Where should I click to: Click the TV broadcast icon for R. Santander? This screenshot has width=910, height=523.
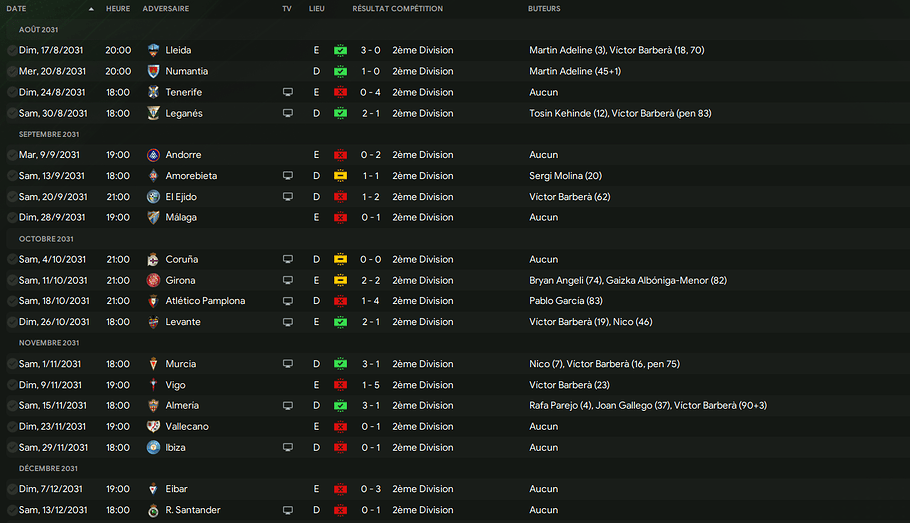[x=287, y=510]
